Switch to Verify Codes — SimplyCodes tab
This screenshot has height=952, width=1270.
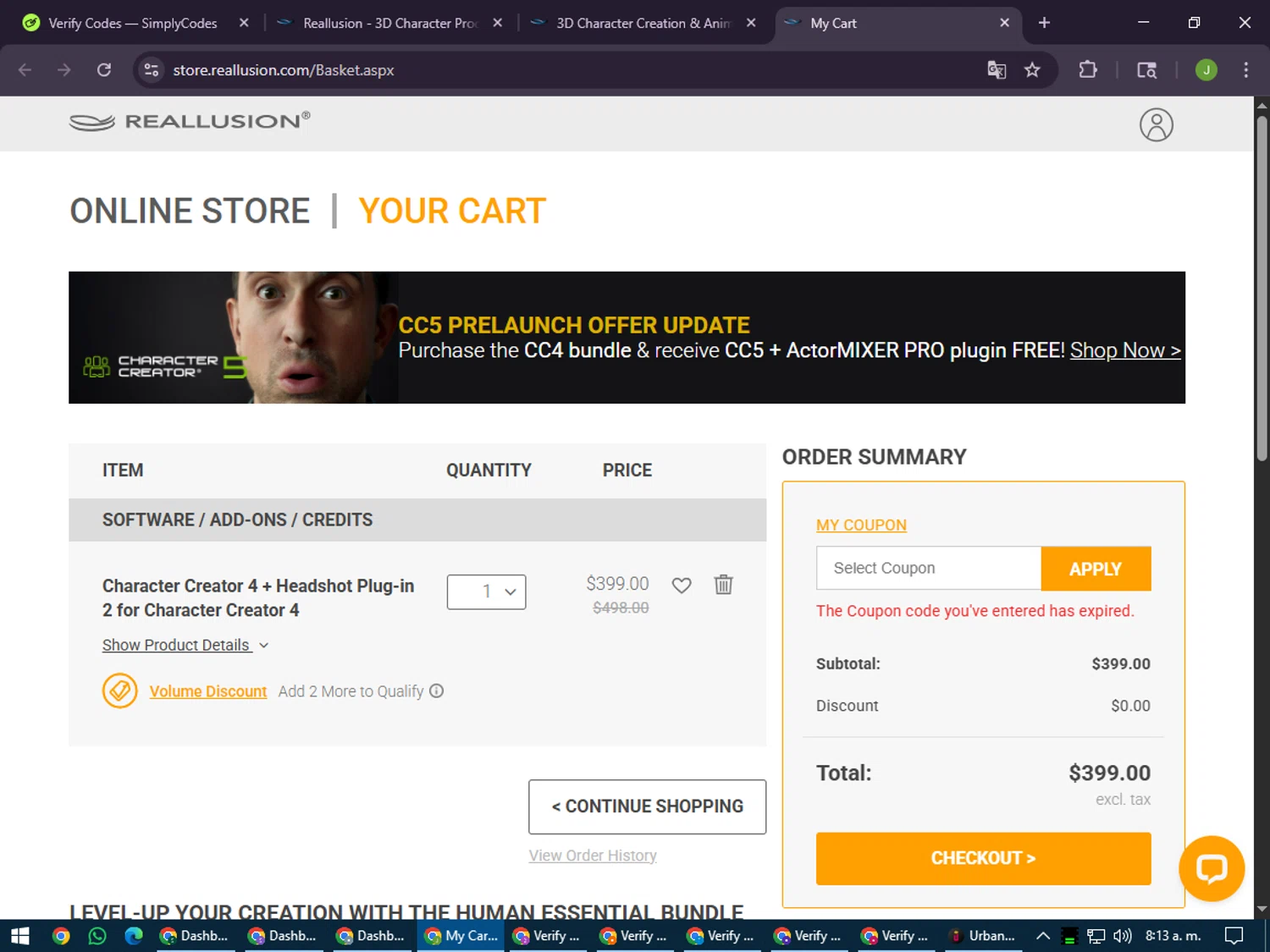tap(133, 23)
